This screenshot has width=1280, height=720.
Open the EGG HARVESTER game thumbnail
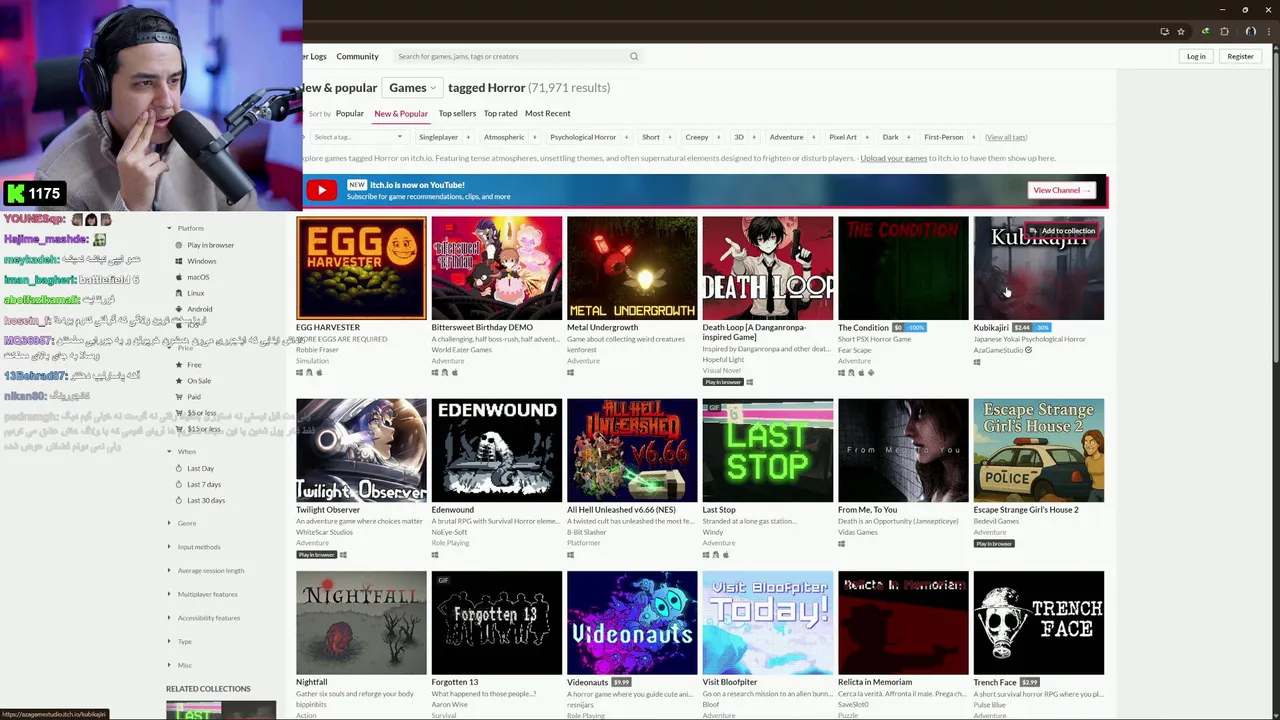pyautogui.click(x=361, y=268)
